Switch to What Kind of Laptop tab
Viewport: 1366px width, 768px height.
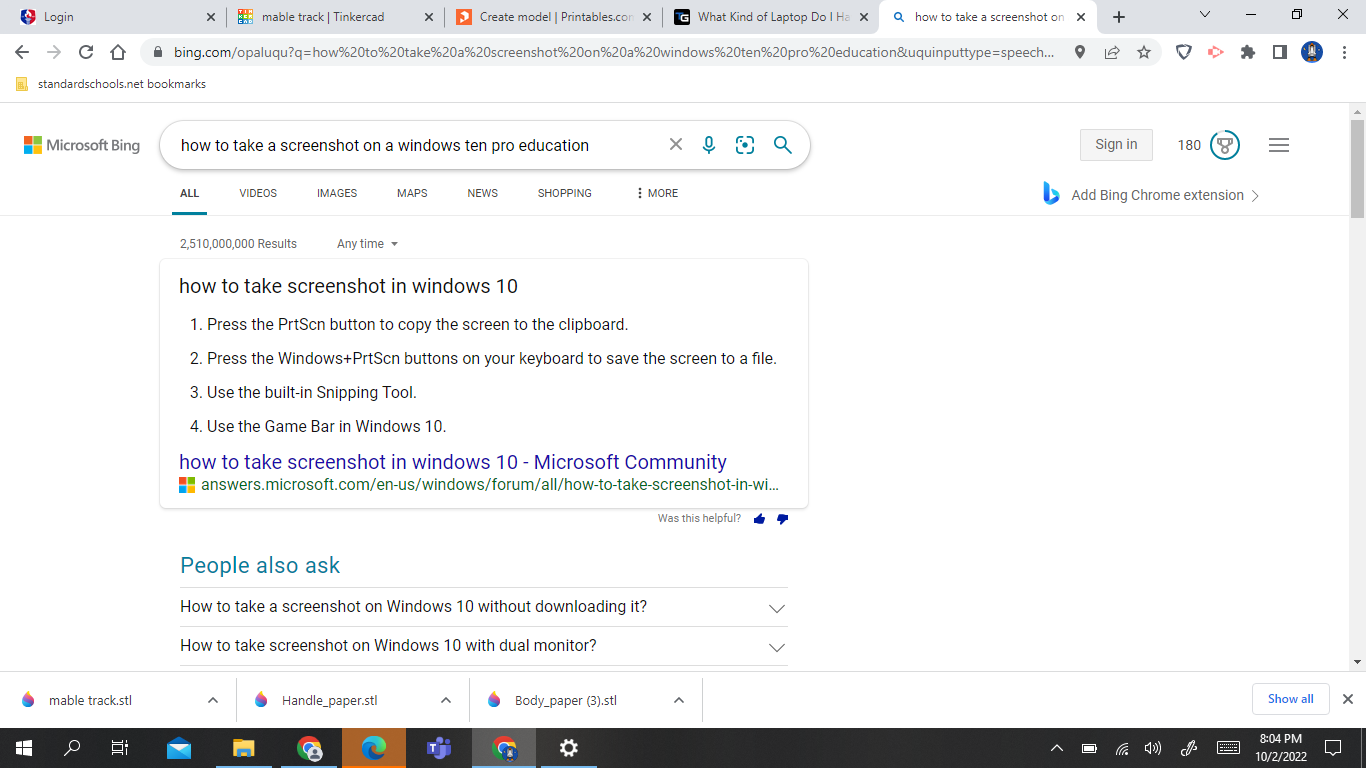(772, 17)
